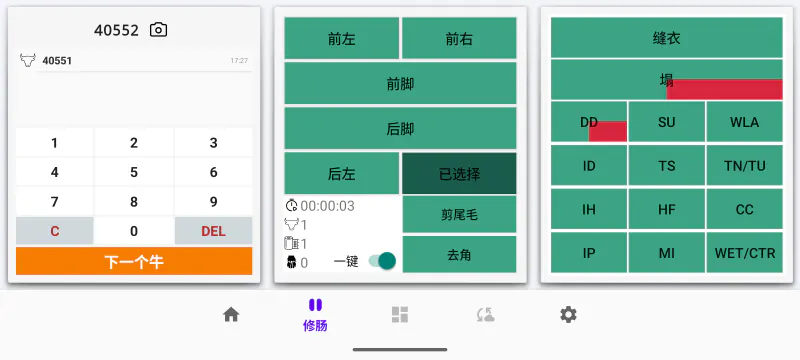Choose the DD lesion button
Screen dimensions: 800x360
coord(589,122)
